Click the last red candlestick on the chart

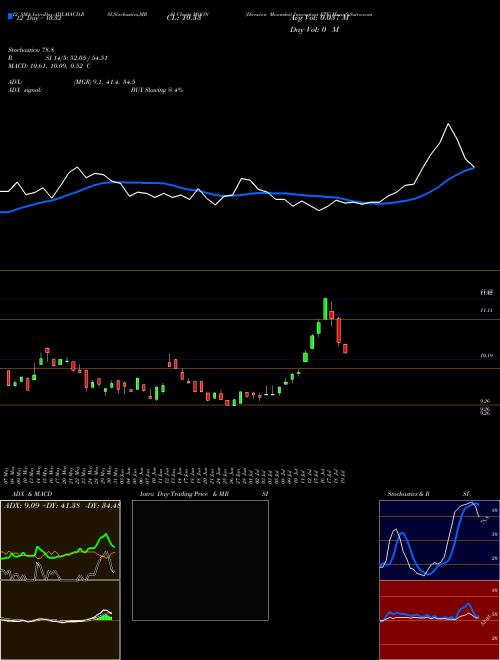tap(346, 349)
